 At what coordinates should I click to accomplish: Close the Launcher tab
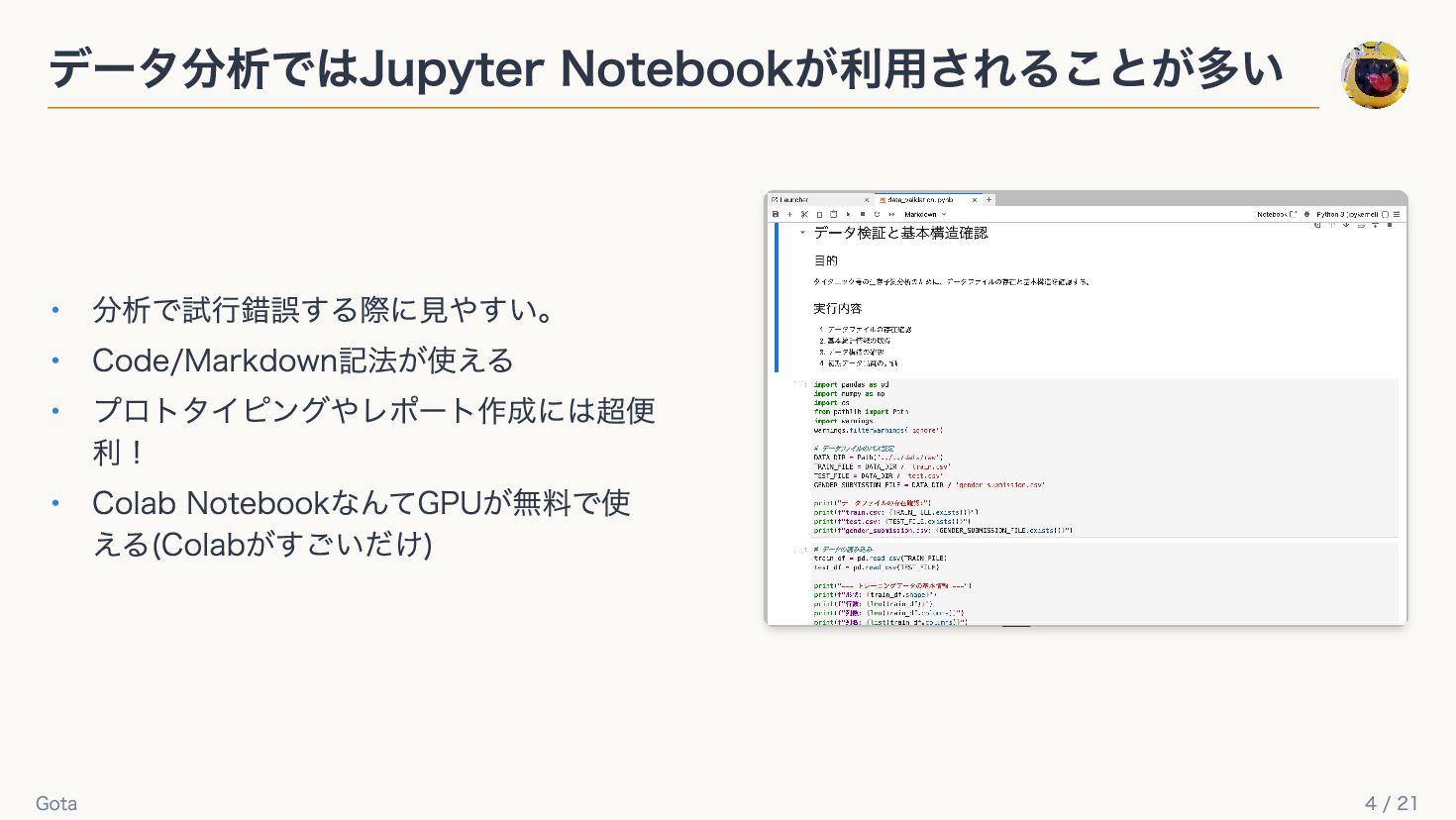point(867,200)
